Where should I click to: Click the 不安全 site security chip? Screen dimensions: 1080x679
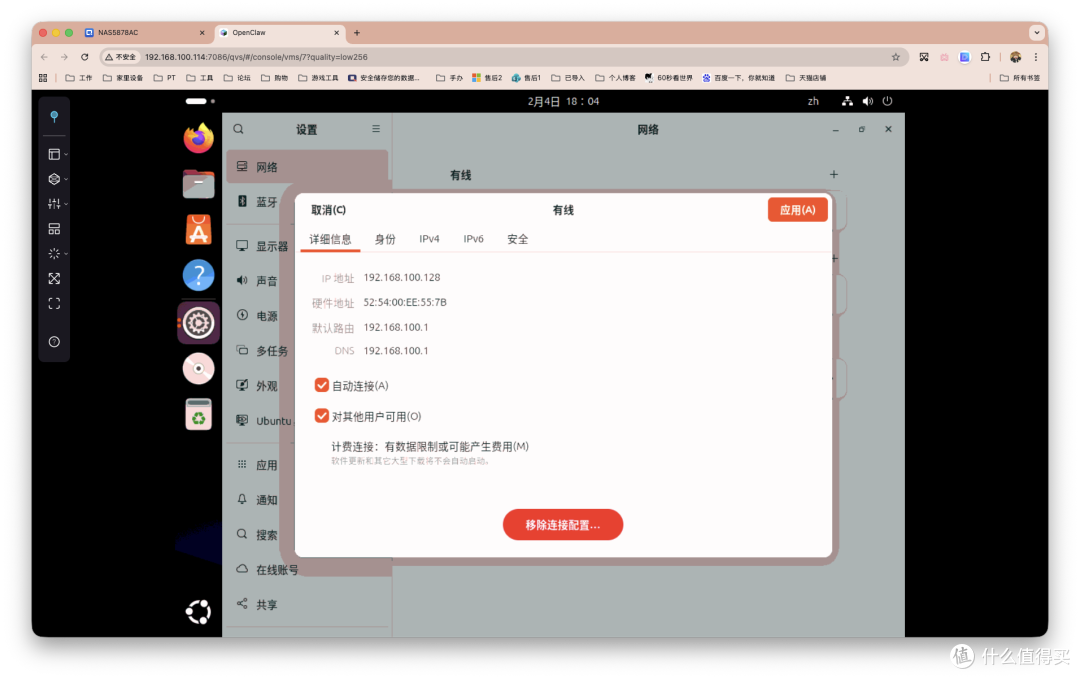pyautogui.click(x=121, y=57)
